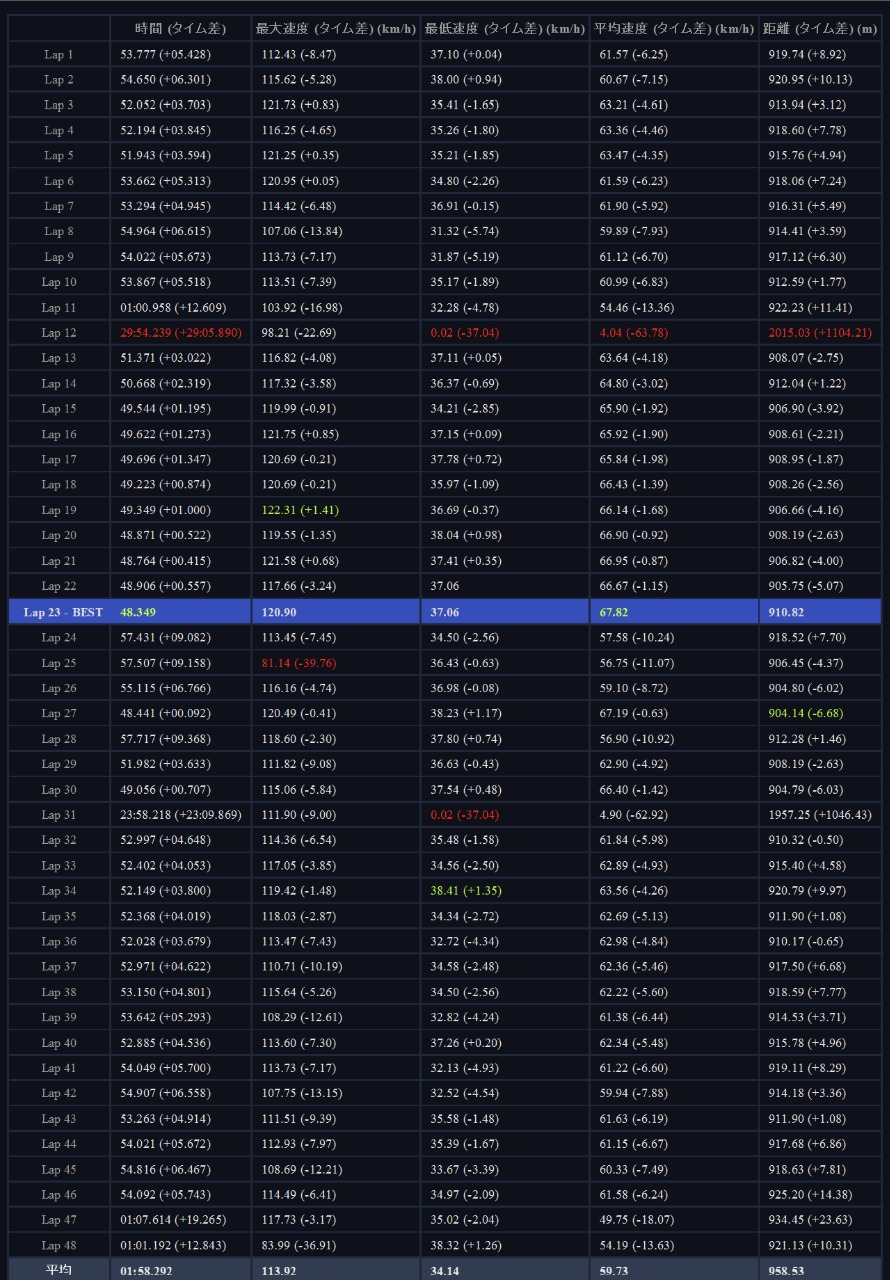Click Lap 3 max speed 121.73 (+0.83)
The width and height of the screenshot is (890, 1280).
pyautogui.click(x=300, y=105)
